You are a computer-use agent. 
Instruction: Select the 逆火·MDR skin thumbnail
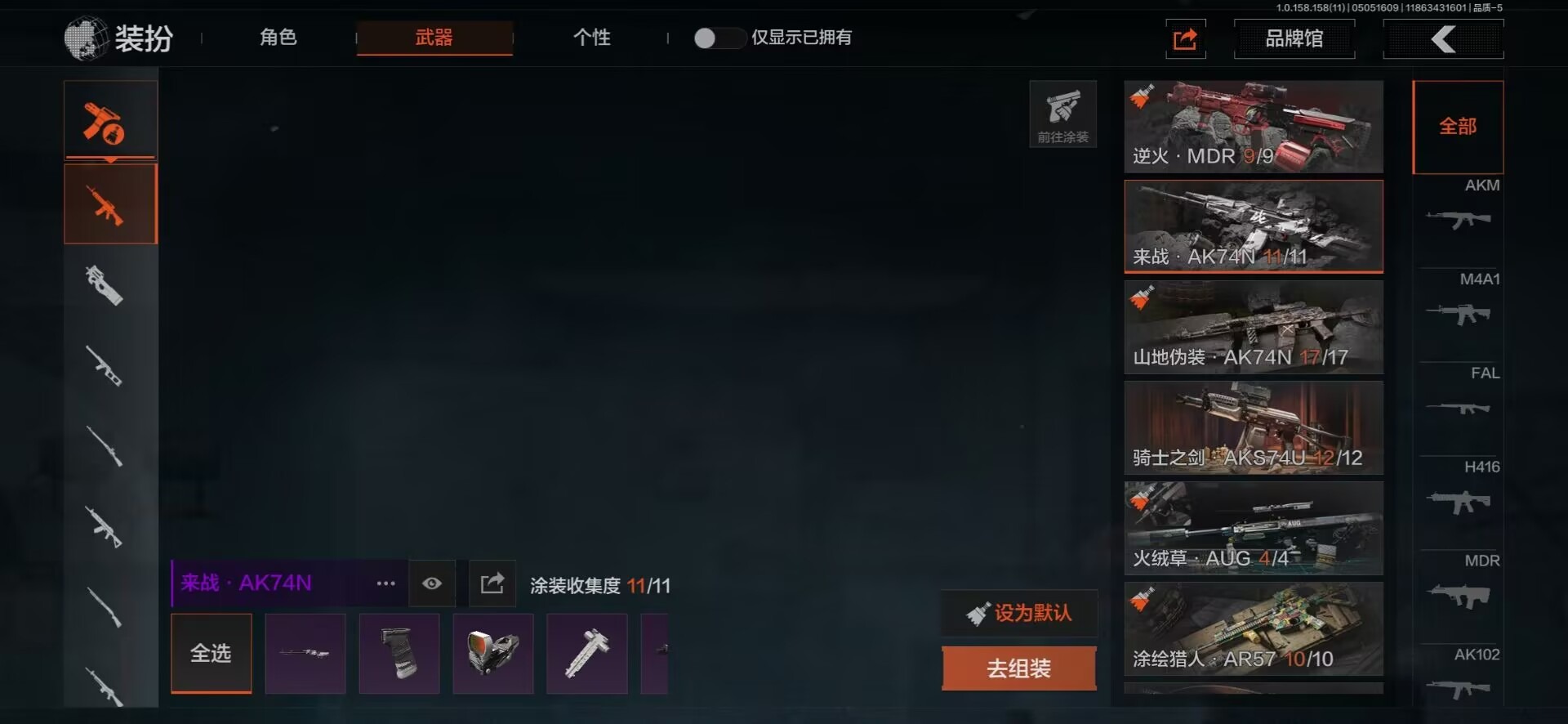[x=1254, y=127]
